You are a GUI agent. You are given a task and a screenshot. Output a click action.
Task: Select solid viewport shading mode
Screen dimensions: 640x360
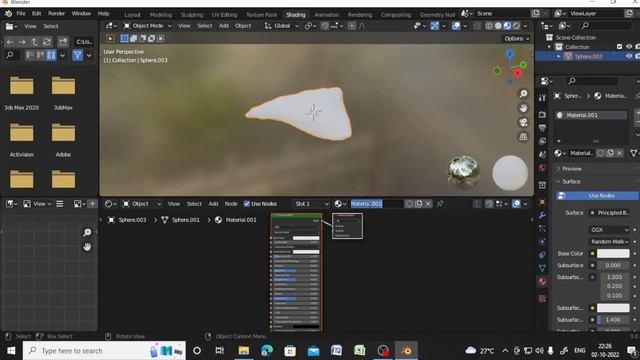click(x=498, y=26)
